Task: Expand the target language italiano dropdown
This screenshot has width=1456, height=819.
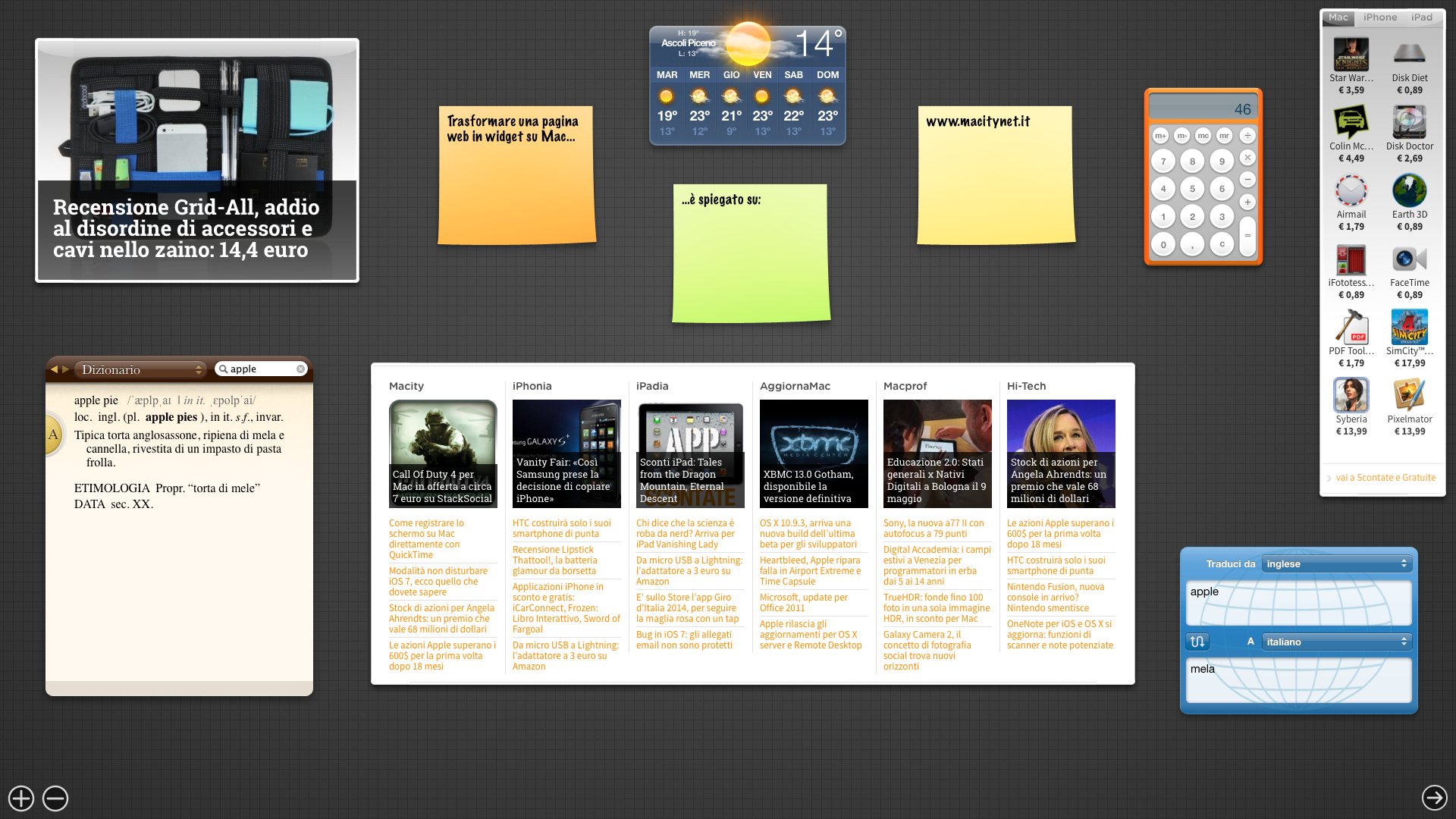Action: coord(1336,642)
